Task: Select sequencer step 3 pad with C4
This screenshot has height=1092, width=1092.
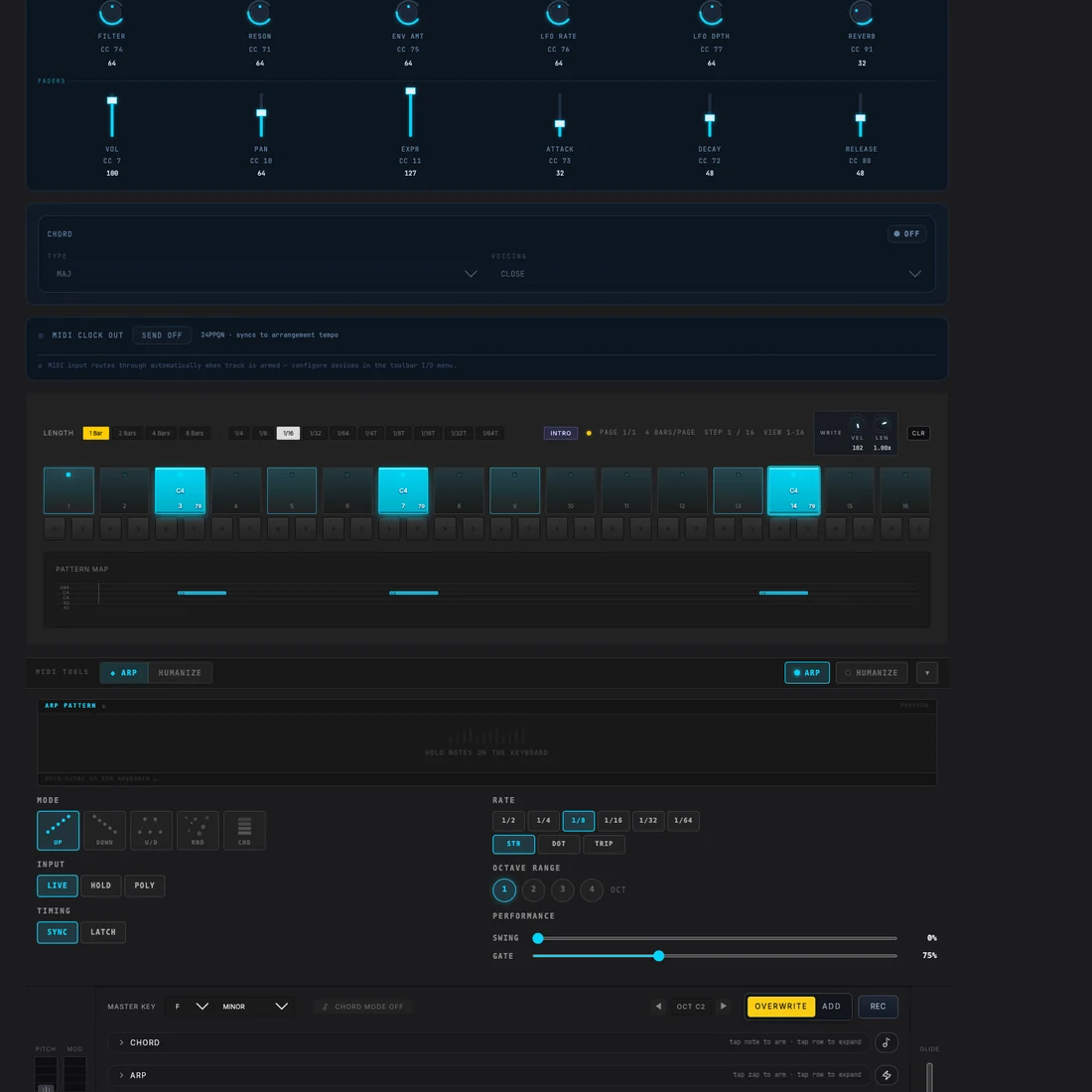Action: [181, 491]
